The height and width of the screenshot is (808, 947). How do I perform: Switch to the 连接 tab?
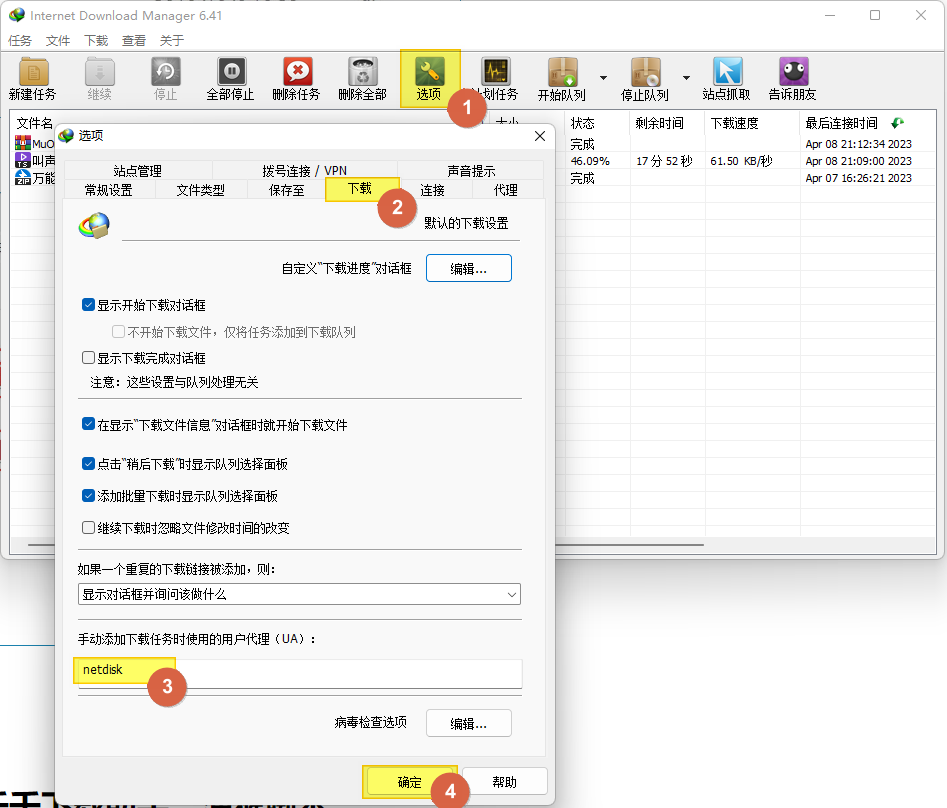click(x=432, y=190)
